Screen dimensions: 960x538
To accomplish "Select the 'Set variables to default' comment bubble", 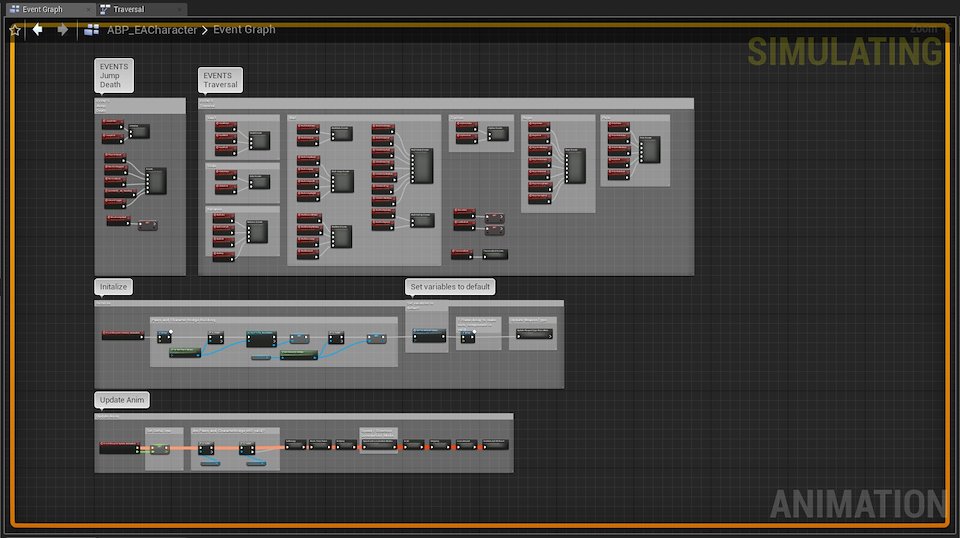I will click(450, 286).
